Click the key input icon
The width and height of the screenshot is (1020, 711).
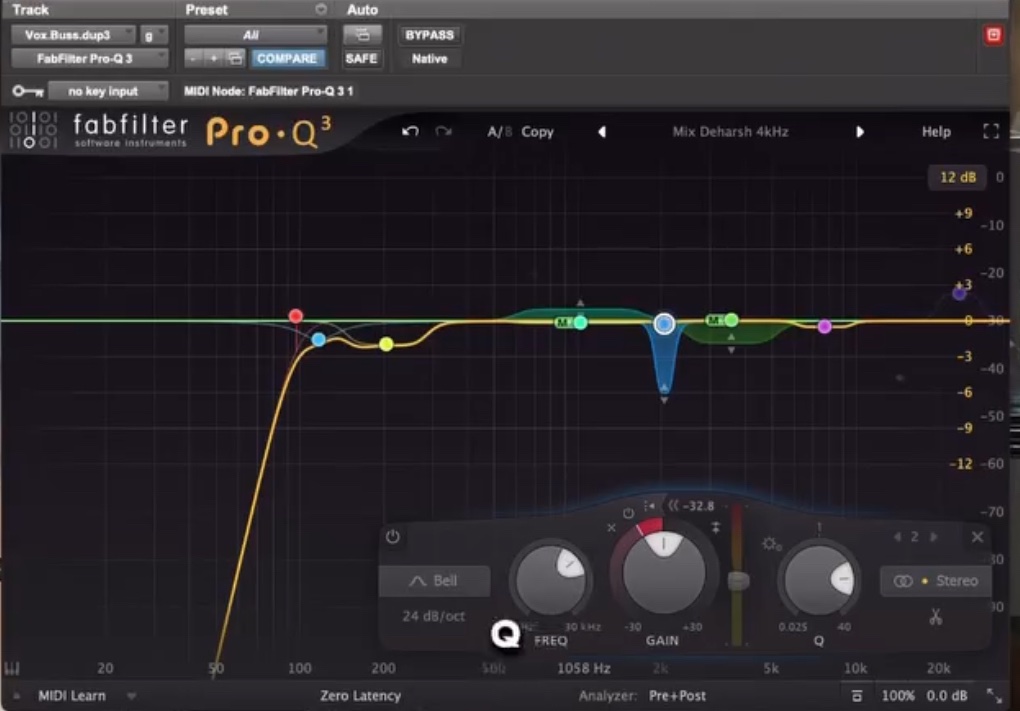point(27,91)
